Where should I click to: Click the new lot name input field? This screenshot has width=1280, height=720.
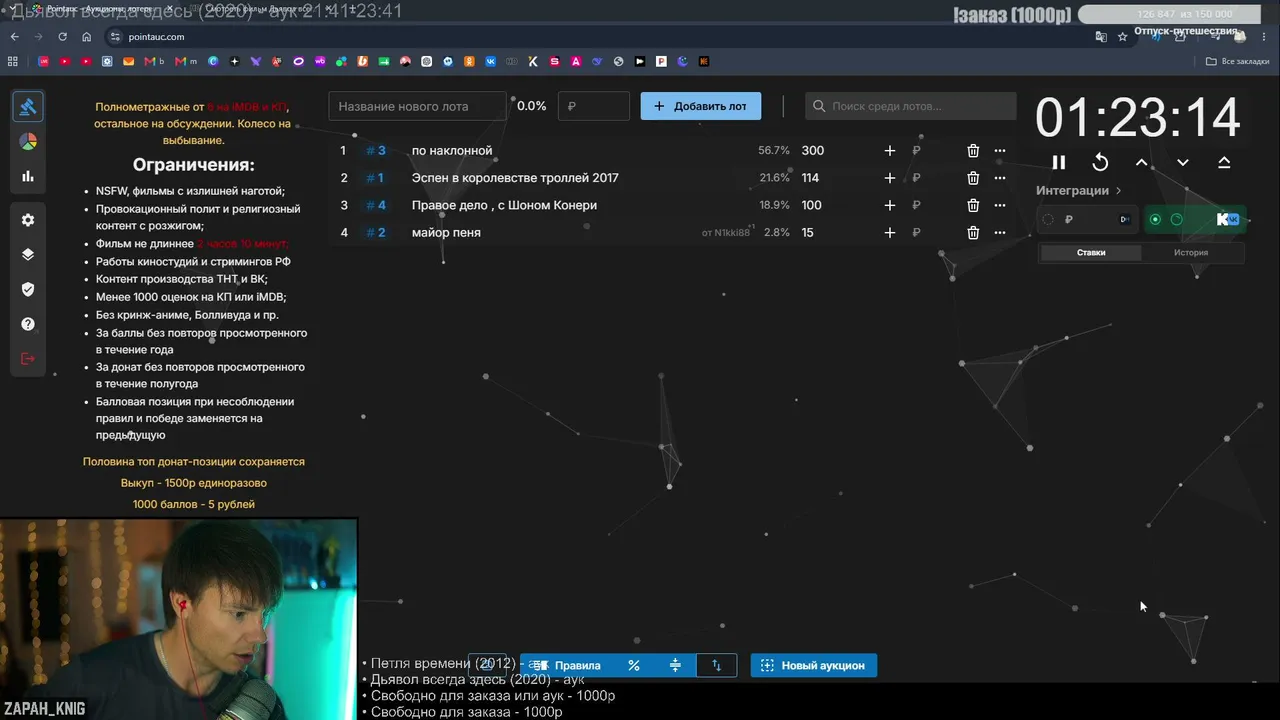(x=418, y=106)
